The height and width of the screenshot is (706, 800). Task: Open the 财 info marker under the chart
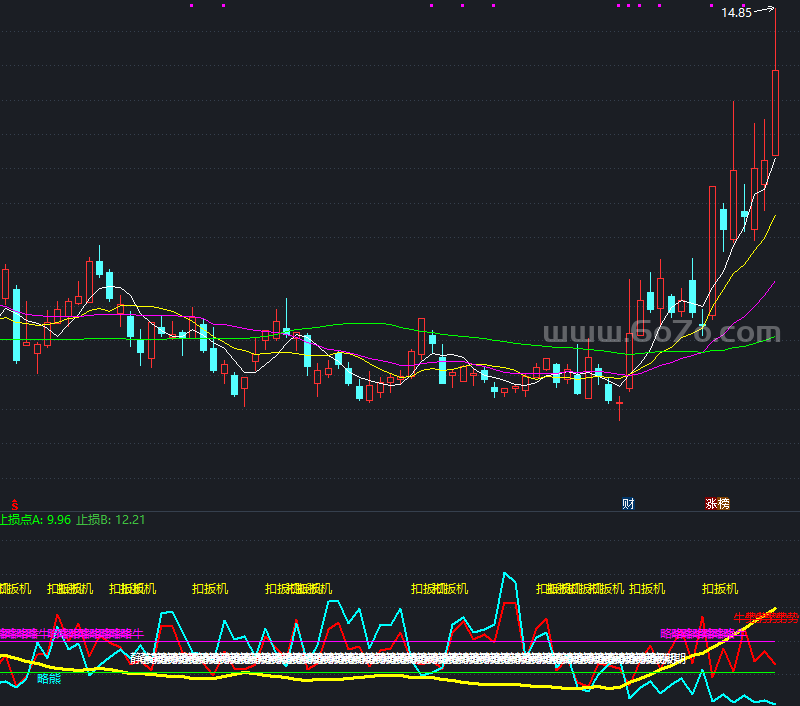(x=628, y=504)
